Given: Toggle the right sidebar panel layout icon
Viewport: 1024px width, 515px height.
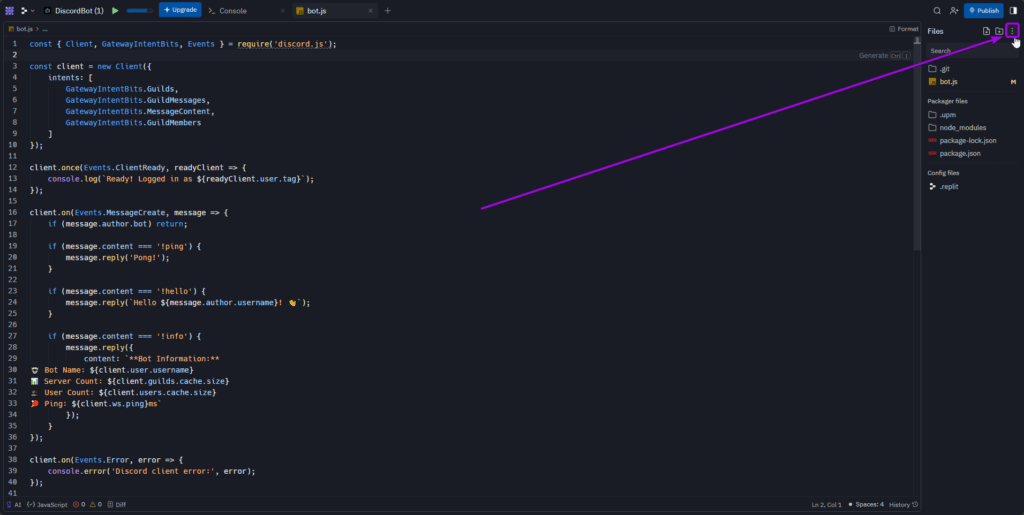Looking at the screenshot, I should (x=1013, y=10).
